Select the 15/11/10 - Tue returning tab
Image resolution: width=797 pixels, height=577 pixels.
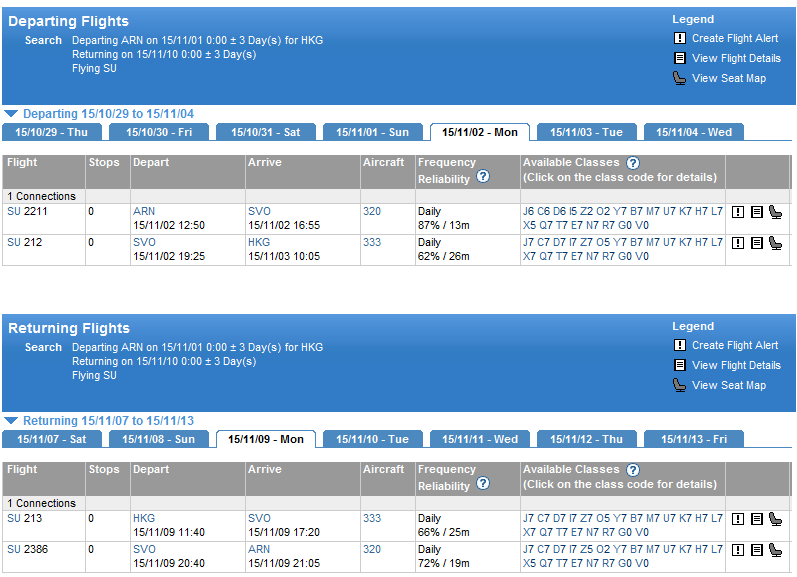372,439
